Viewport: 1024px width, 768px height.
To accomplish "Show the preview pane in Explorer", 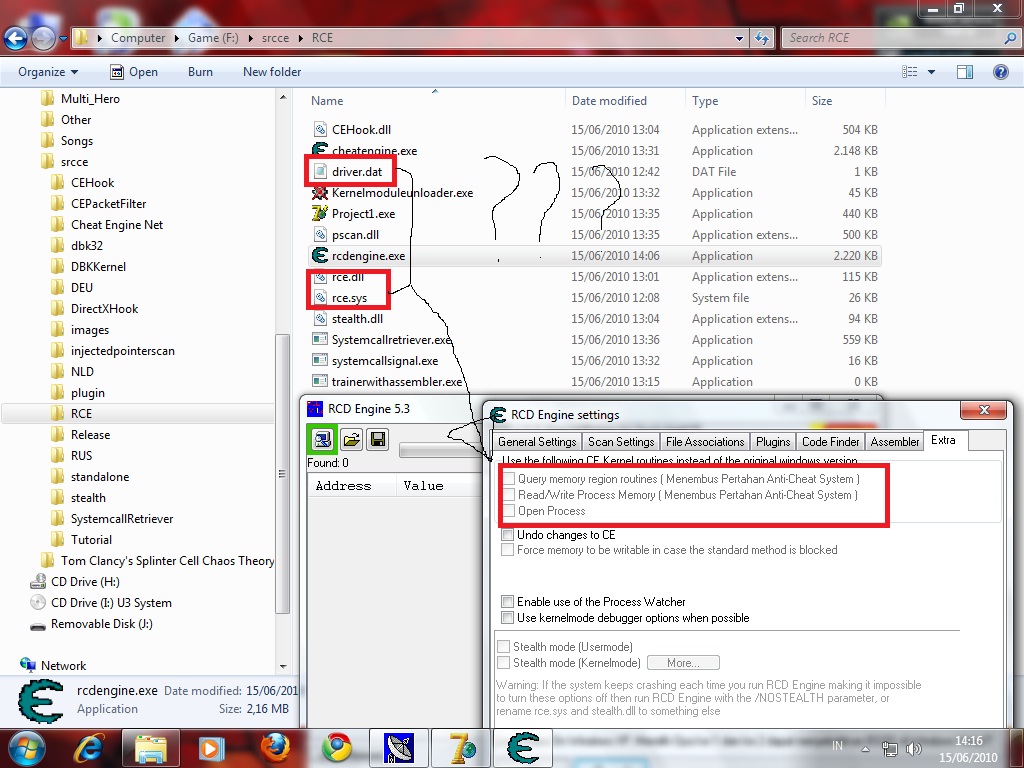I will (x=965, y=72).
